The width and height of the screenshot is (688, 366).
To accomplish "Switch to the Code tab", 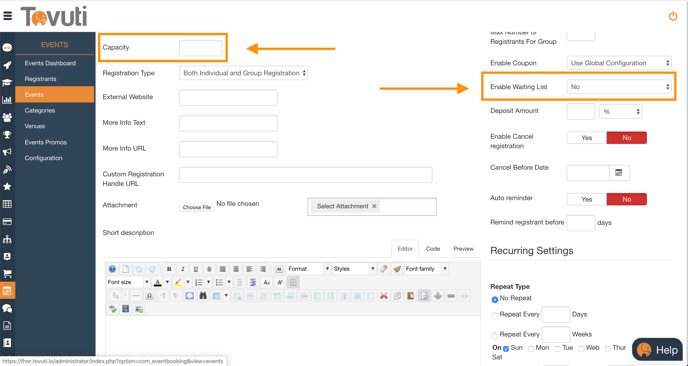I will coord(433,248).
